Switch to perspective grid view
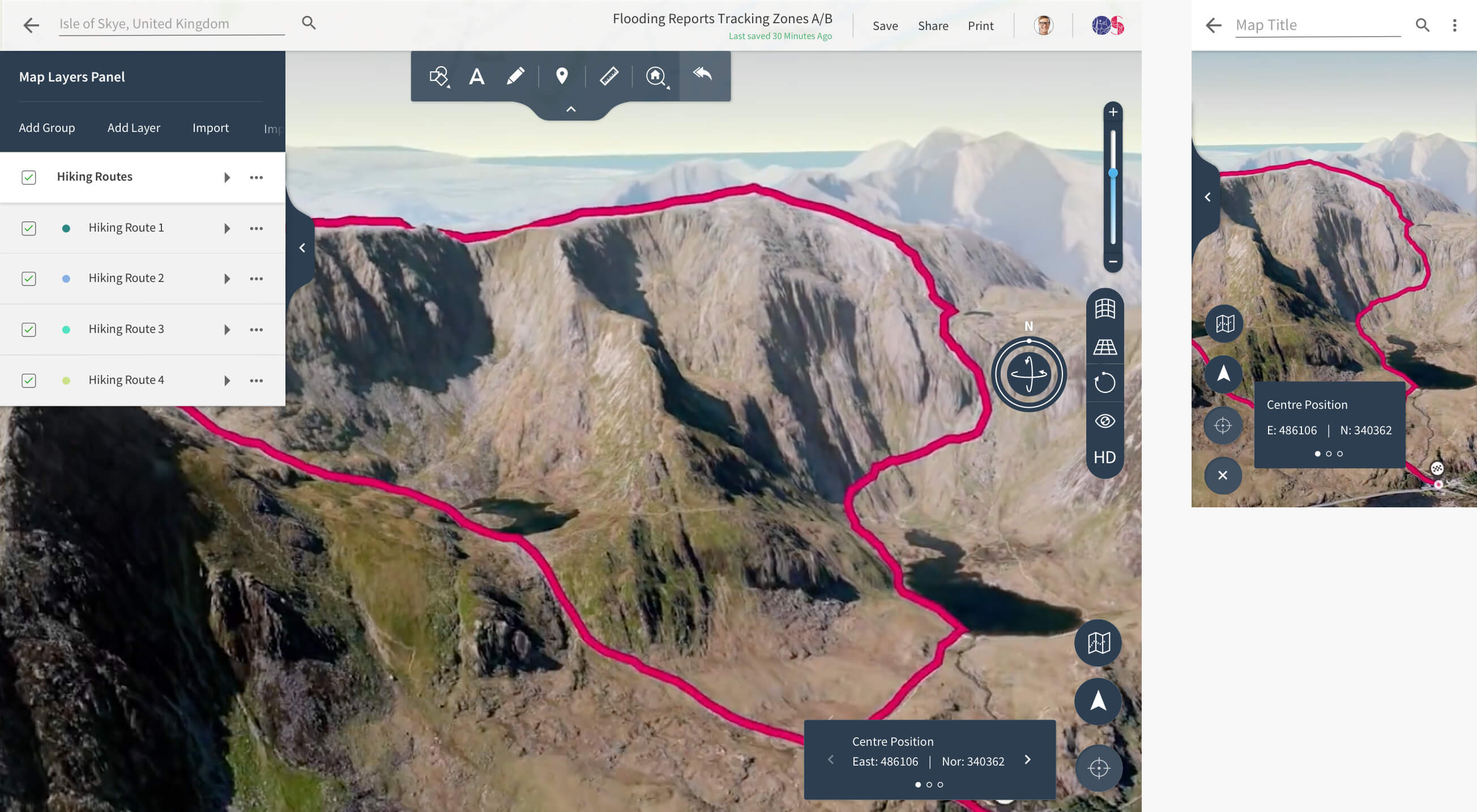 tap(1105, 347)
